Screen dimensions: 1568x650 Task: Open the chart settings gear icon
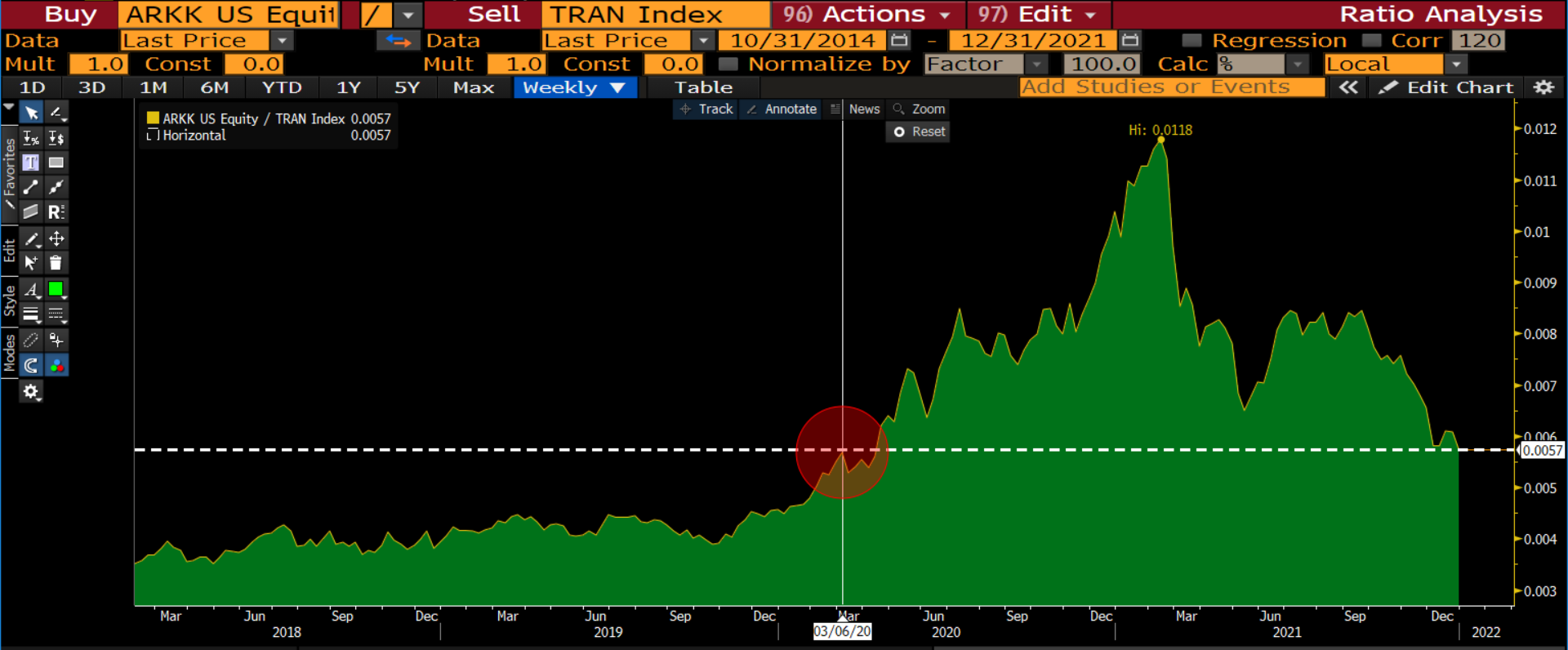tap(1543, 87)
